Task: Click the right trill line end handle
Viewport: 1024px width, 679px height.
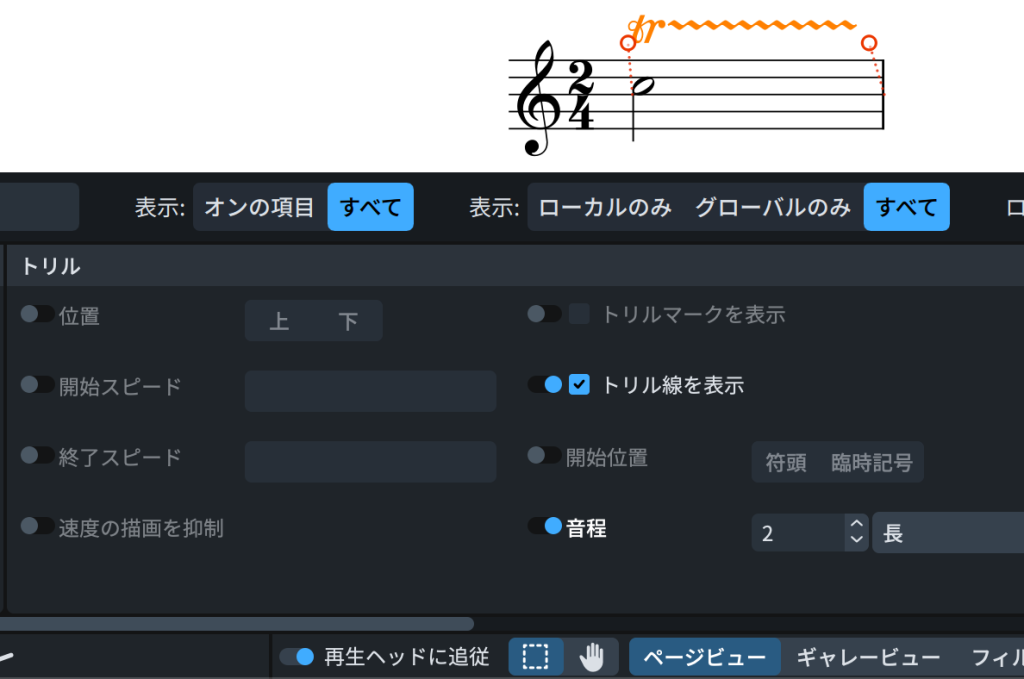Action: click(869, 42)
